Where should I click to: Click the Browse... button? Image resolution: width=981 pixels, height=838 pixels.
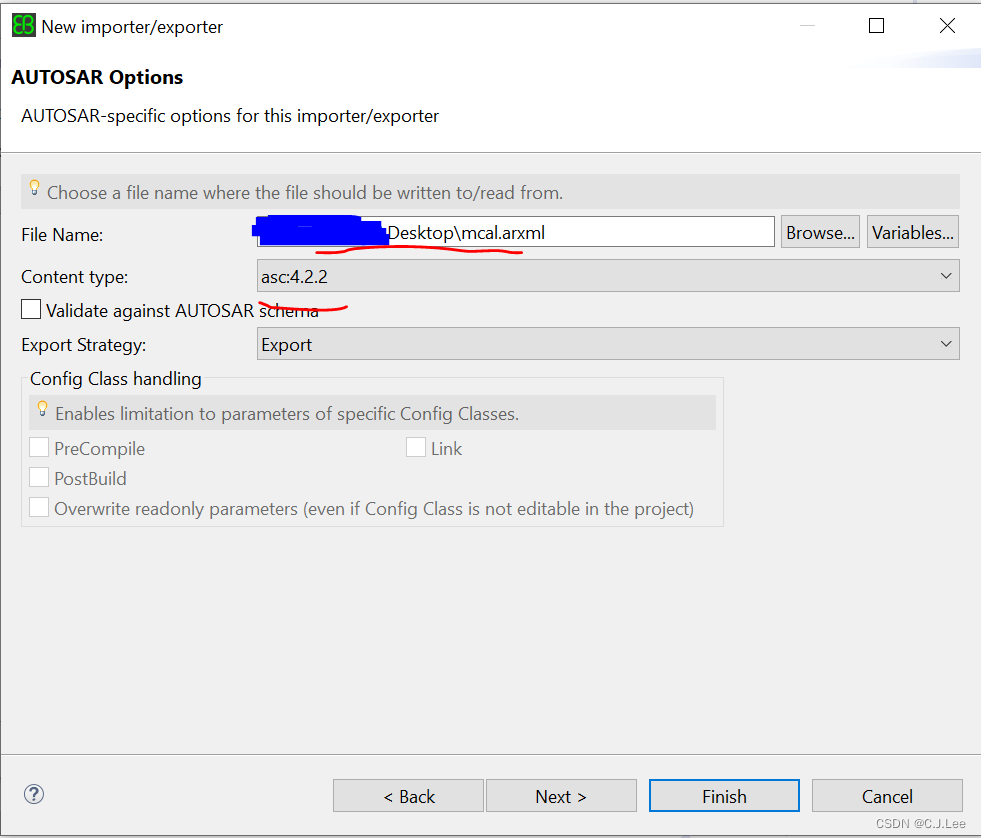tap(820, 232)
